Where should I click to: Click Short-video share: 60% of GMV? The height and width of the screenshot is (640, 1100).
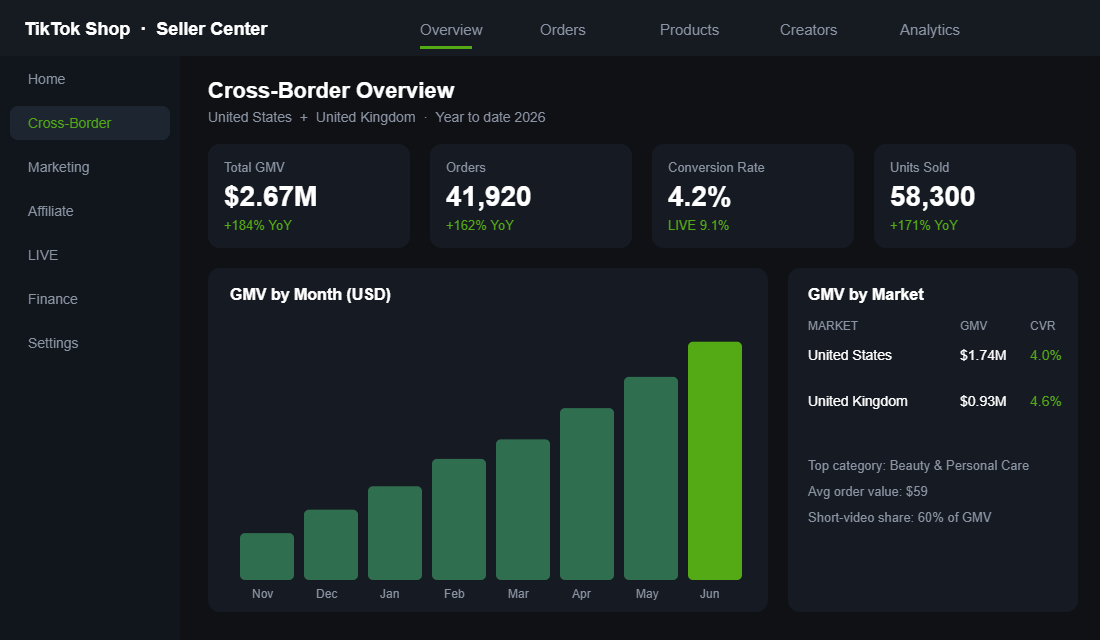click(x=899, y=517)
